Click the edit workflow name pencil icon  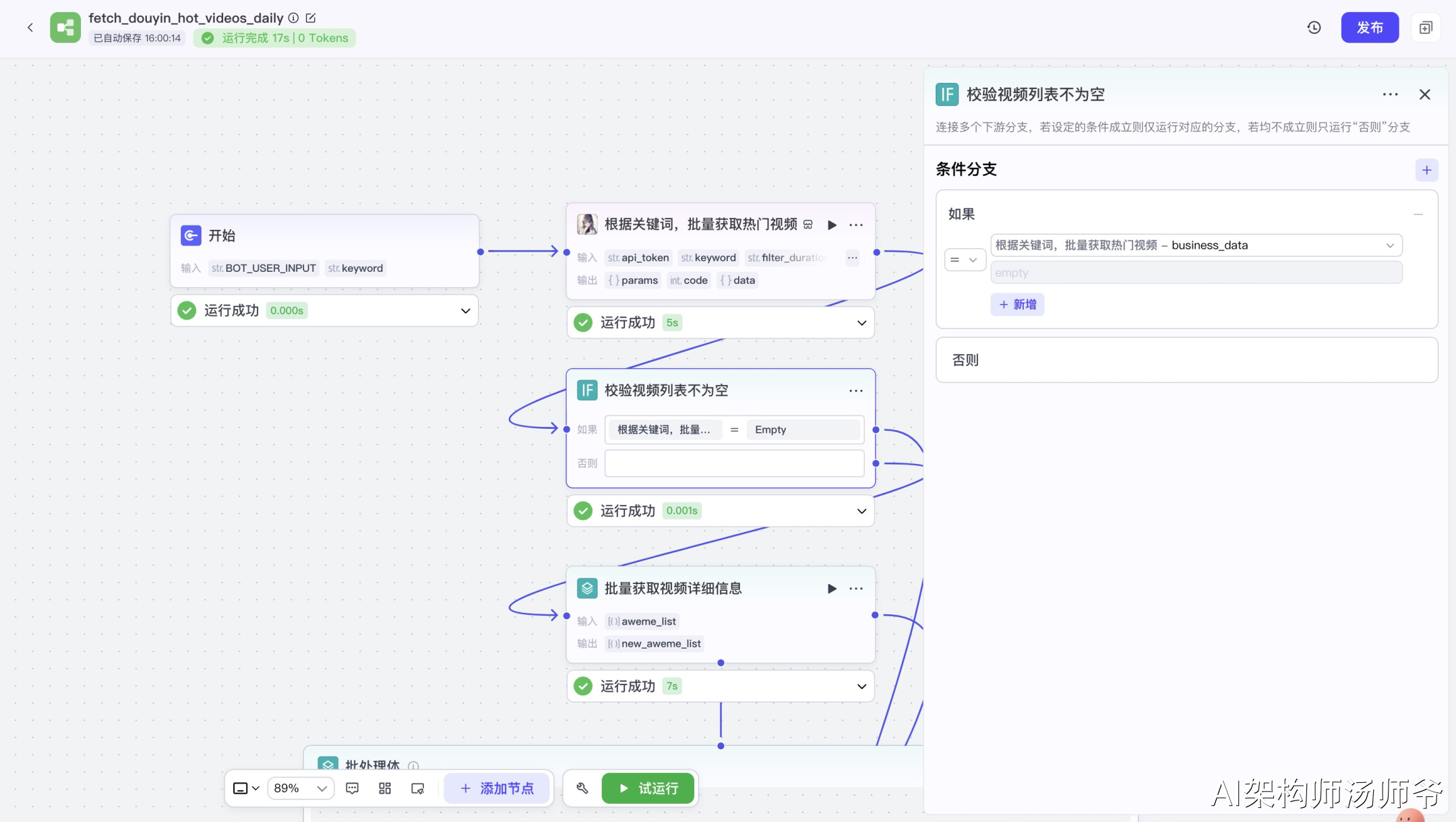[311, 18]
